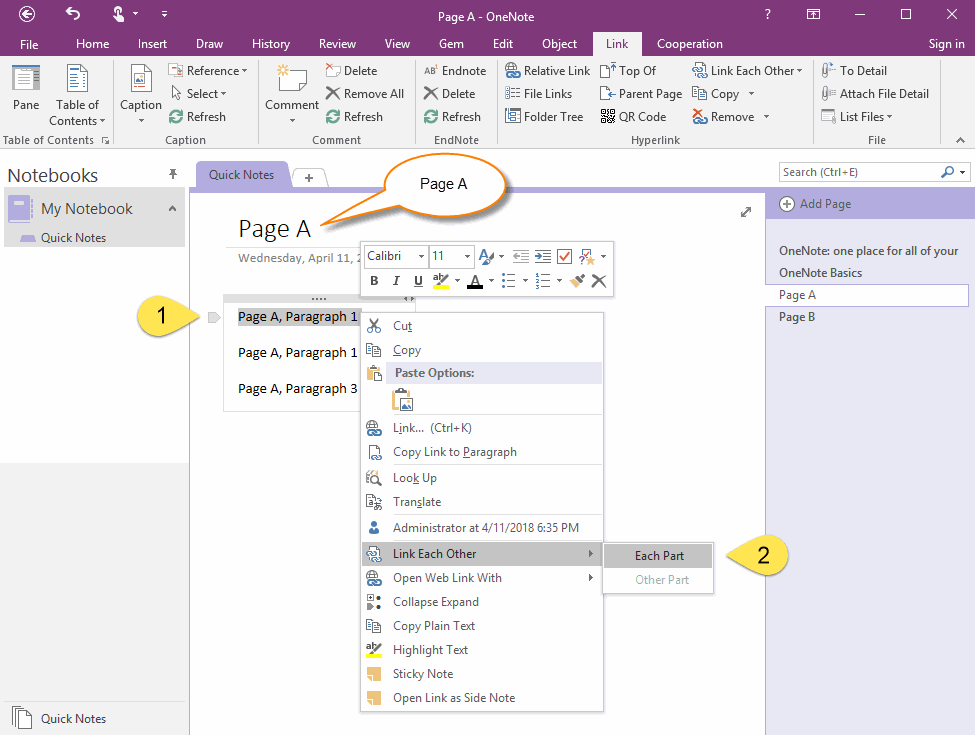Viewport: 975px width, 735px height.
Task: Collapse the ribbon
Action: [x=960, y=141]
